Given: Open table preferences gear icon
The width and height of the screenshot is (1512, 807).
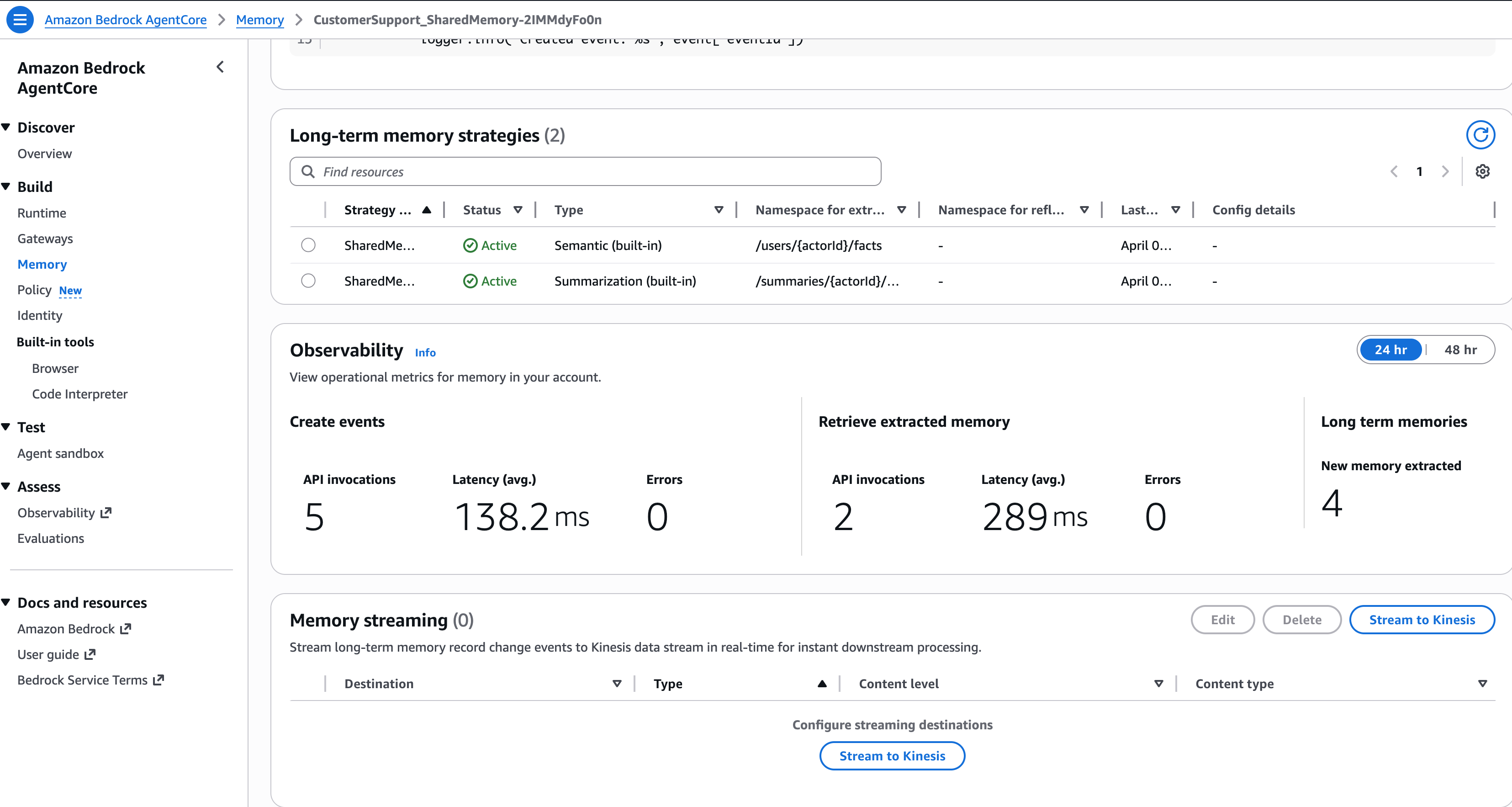Looking at the screenshot, I should [1482, 171].
